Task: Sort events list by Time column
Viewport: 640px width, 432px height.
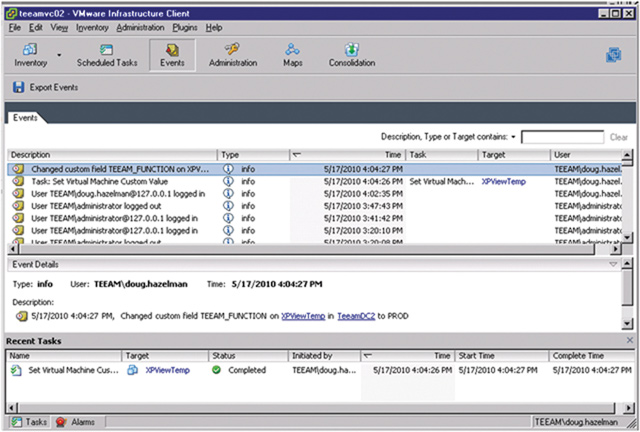Action: tap(347, 155)
